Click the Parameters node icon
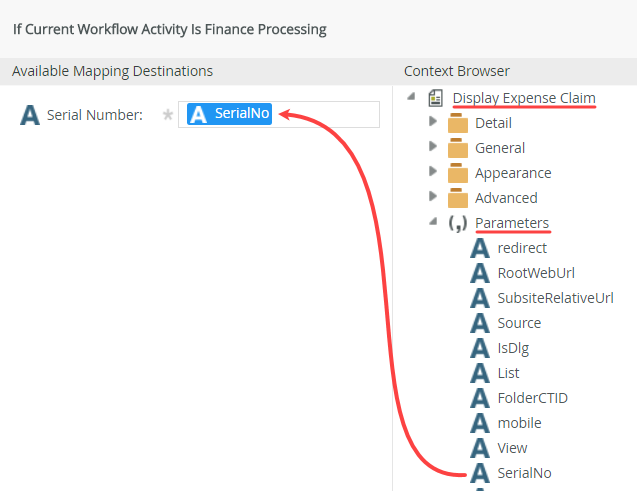 [x=457, y=223]
